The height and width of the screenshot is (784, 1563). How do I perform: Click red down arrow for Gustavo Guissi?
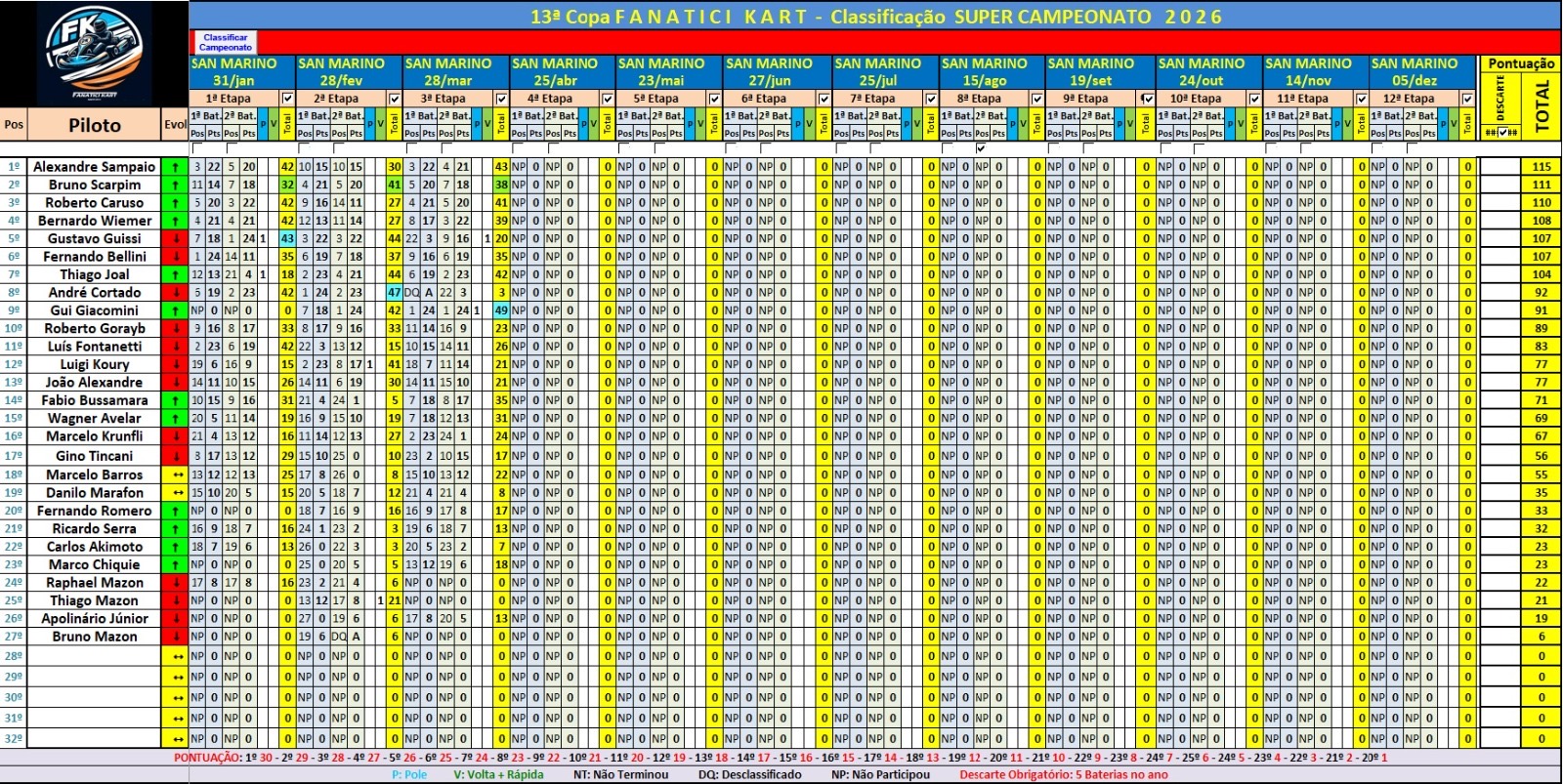(x=176, y=239)
